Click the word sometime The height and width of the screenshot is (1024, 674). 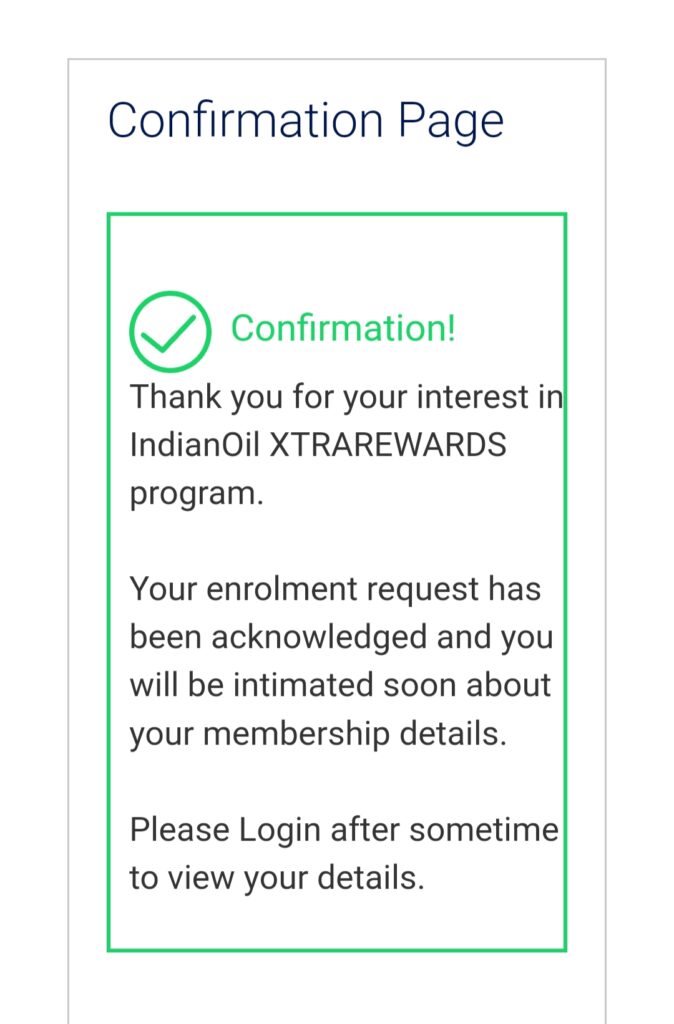[484, 831]
